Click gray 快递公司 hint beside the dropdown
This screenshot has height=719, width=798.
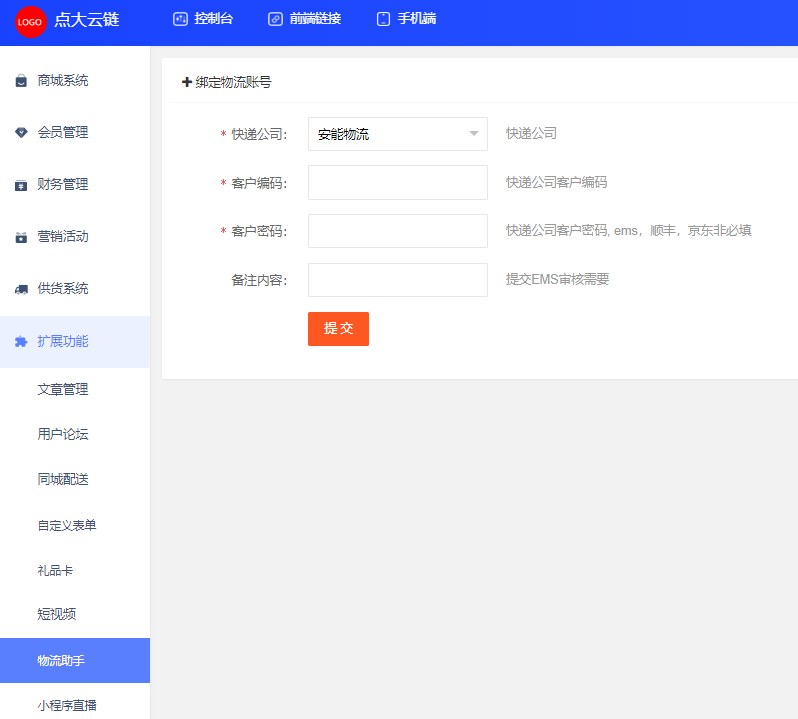click(531, 133)
